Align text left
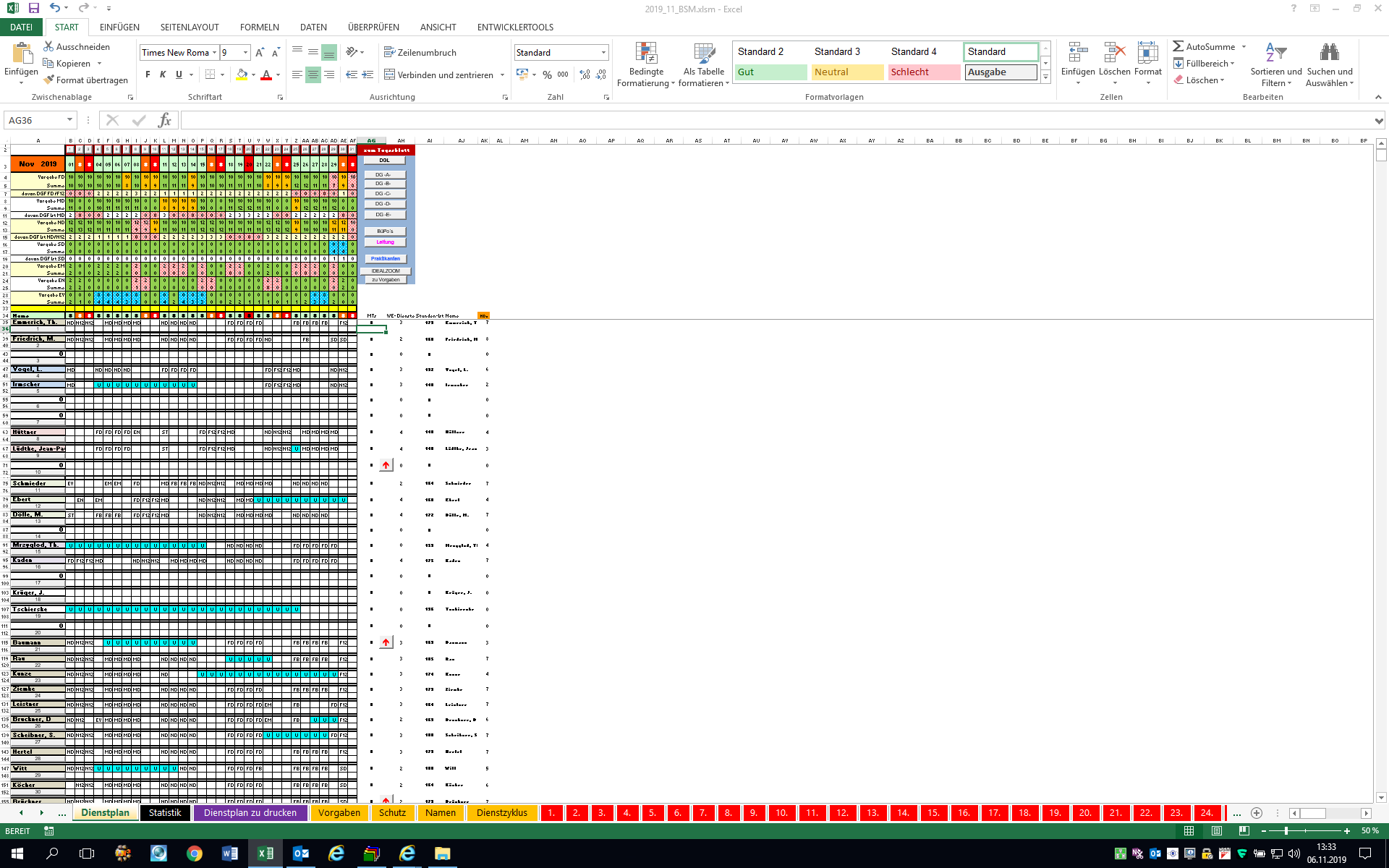Viewport: 1389px width, 868px height. (x=297, y=75)
